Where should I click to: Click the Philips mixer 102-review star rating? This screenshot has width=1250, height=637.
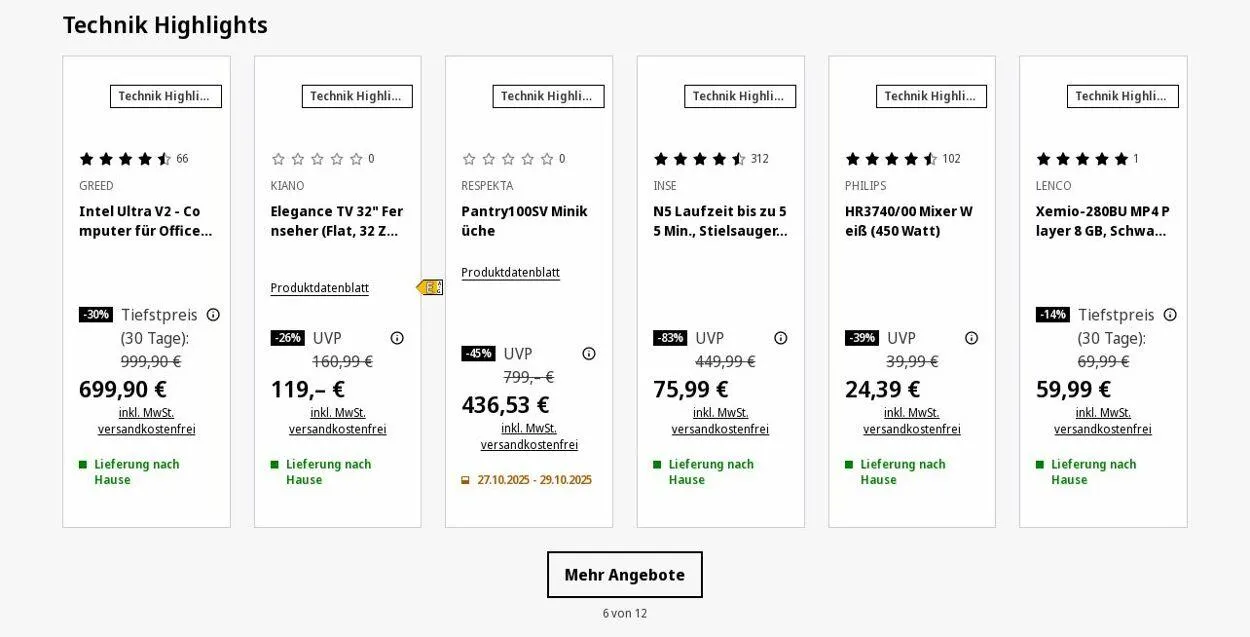891,159
